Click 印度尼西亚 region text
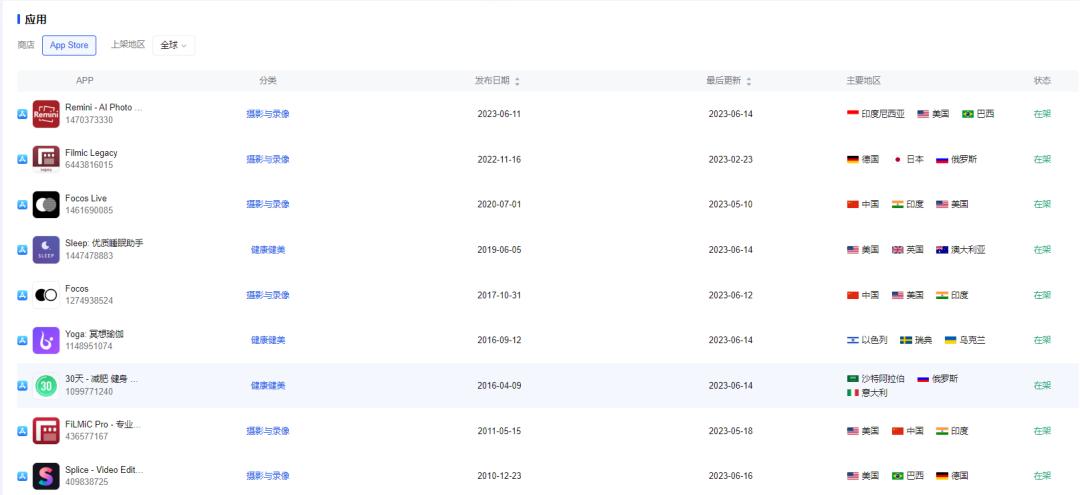This screenshot has height=495, width=1080. pyautogui.click(x=883, y=114)
